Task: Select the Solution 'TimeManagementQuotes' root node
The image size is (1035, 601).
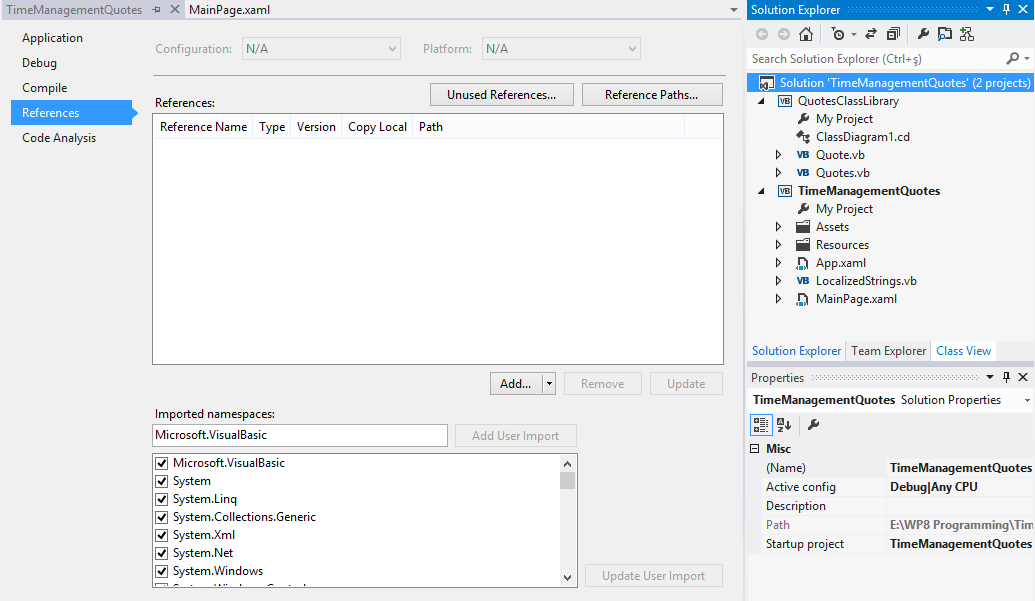Action: [x=890, y=82]
